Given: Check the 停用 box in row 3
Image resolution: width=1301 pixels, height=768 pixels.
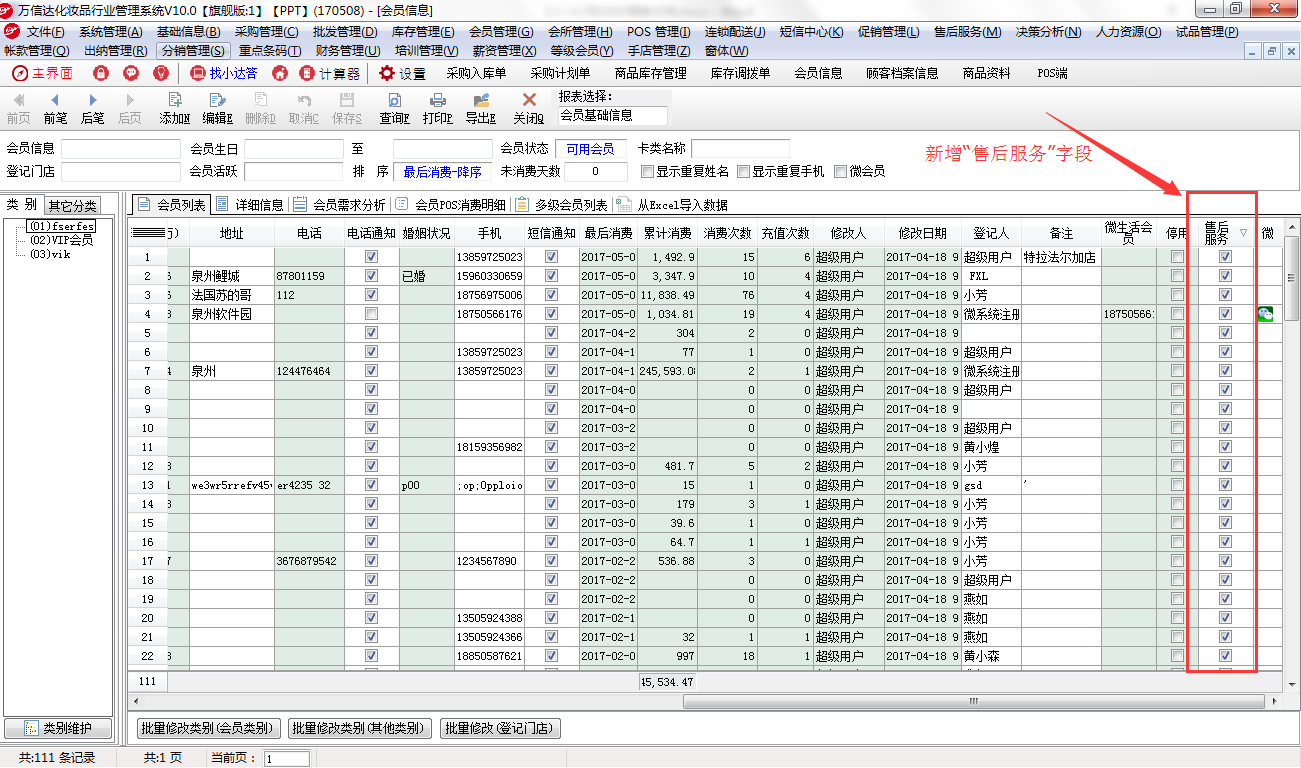Looking at the screenshot, I should tap(1177, 295).
